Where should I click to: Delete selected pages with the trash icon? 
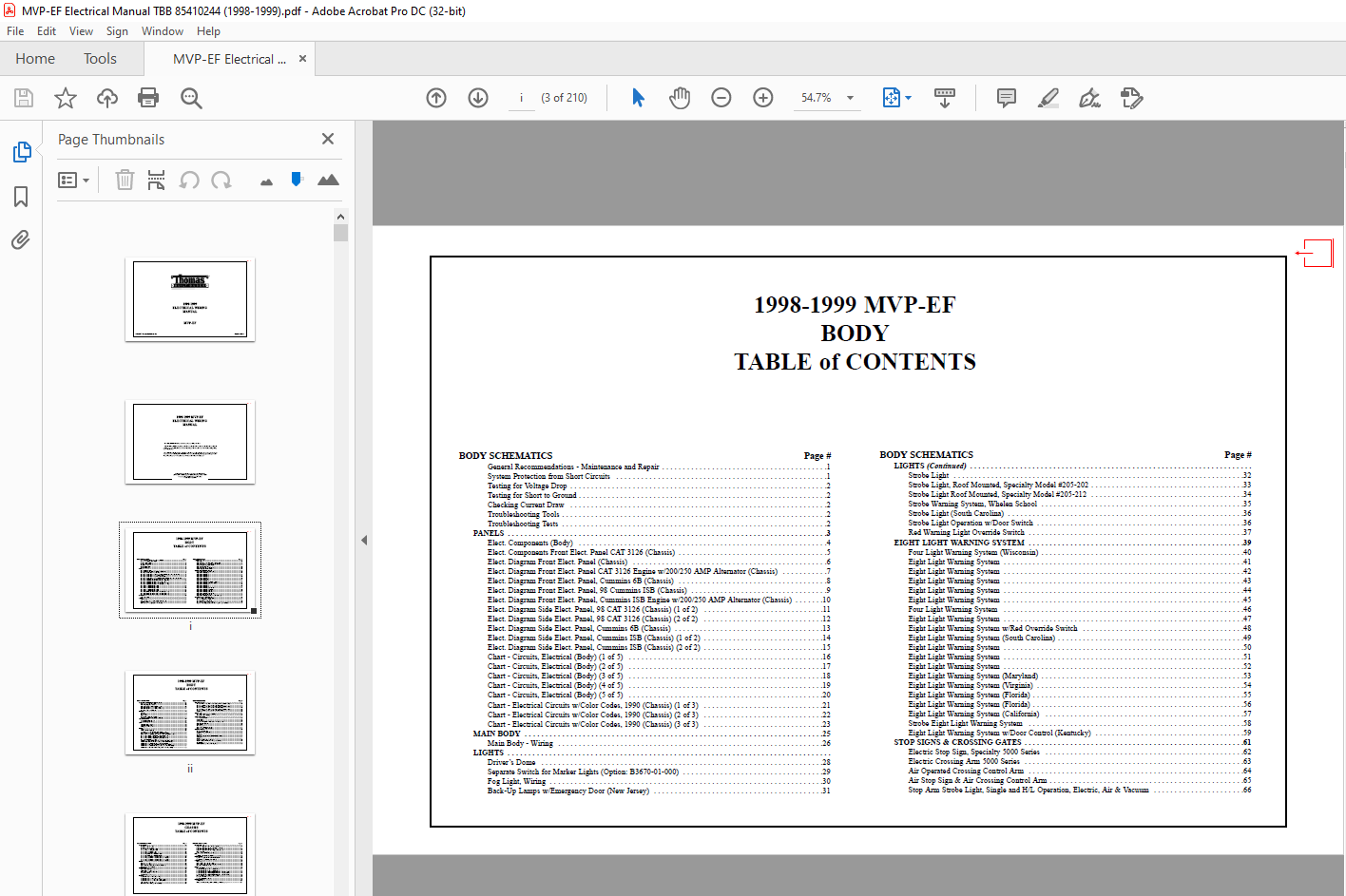(x=125, y=180)
